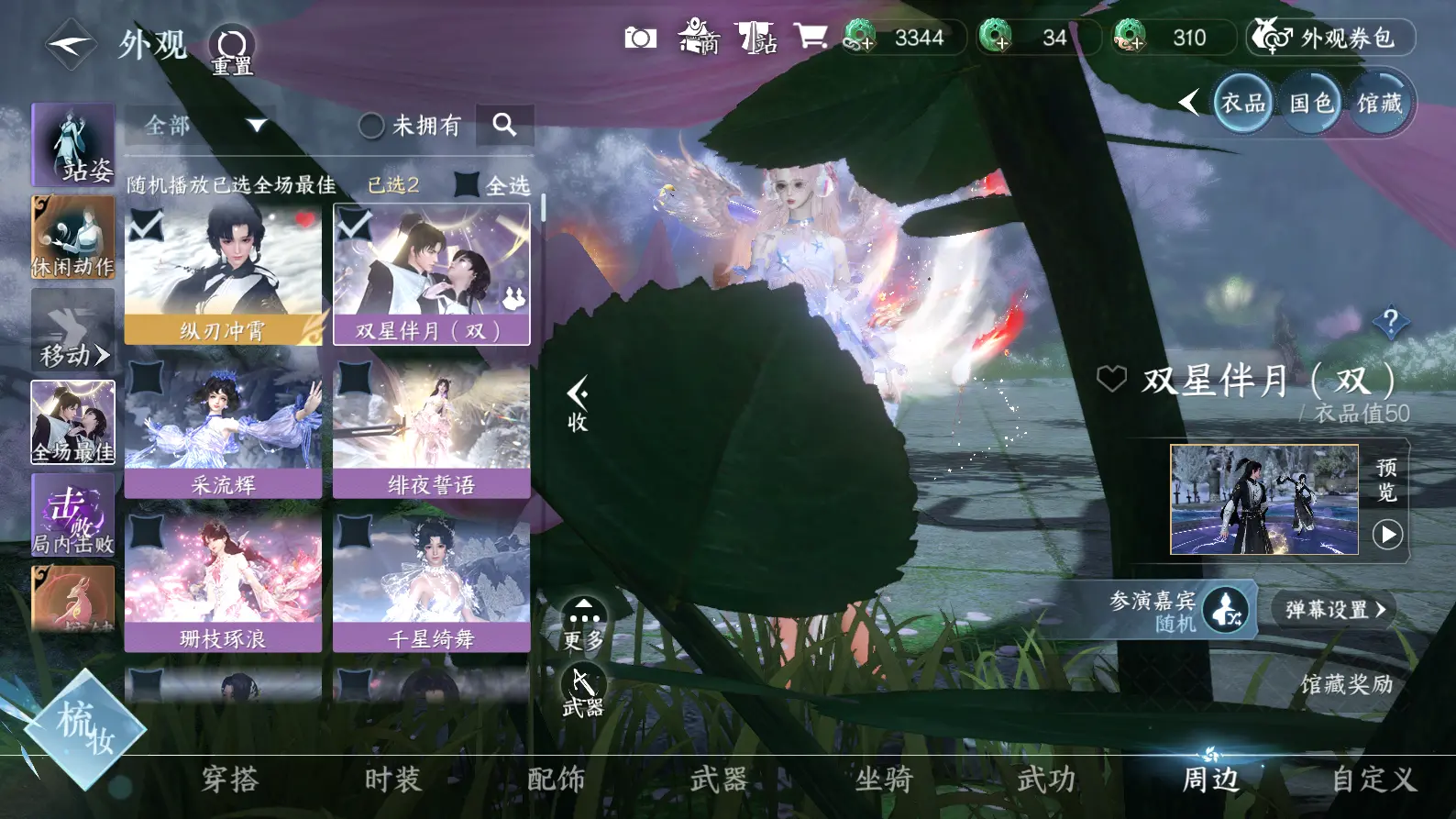Switch to the 坐骑 bottom tab

tap(883, 780)
